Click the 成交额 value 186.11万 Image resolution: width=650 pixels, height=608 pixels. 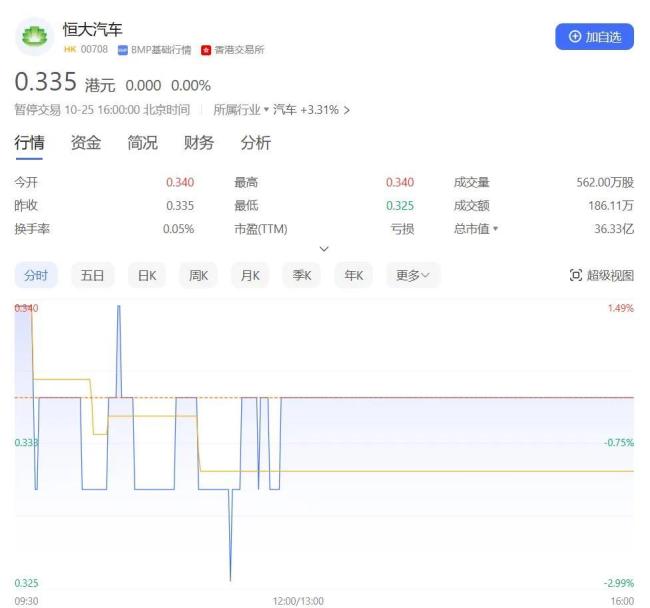click(x=611, y=205)
